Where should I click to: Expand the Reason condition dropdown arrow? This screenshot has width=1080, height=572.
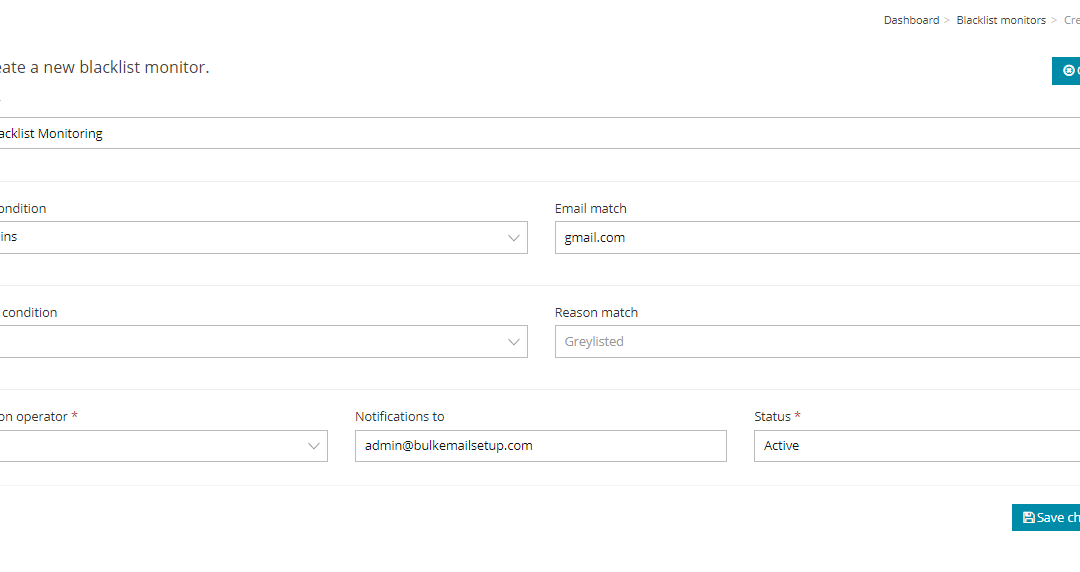514,342
